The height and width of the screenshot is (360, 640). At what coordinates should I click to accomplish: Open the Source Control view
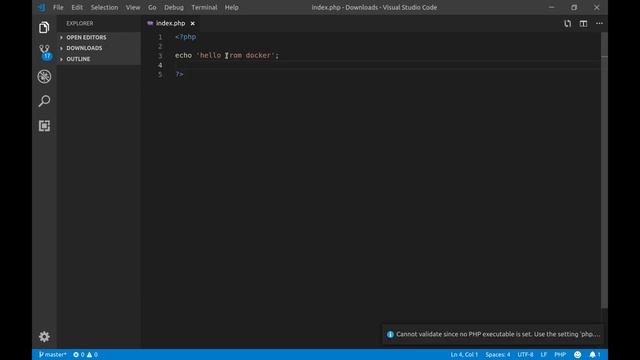44,52
